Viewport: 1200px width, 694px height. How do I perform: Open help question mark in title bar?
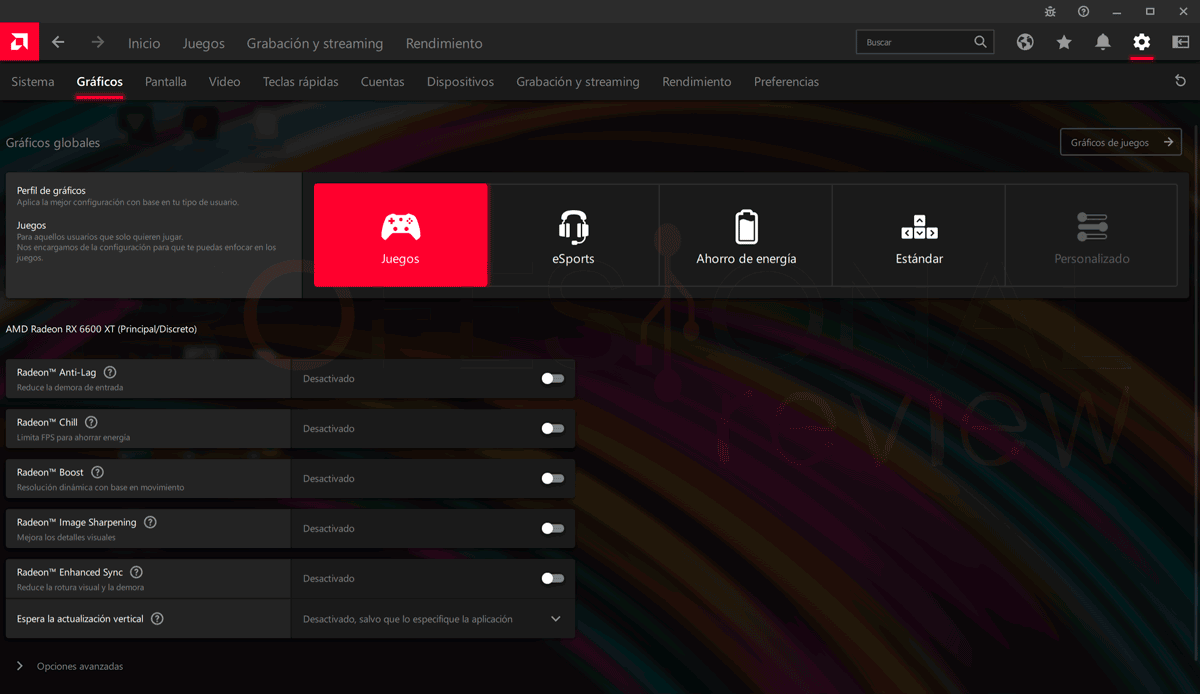point(1084,11)
